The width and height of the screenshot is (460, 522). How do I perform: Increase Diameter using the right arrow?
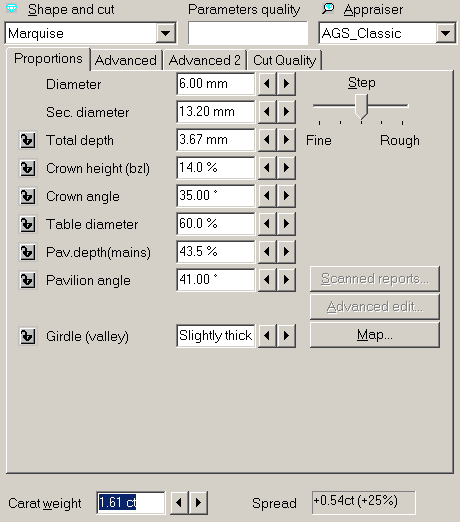tap(286, 84)
